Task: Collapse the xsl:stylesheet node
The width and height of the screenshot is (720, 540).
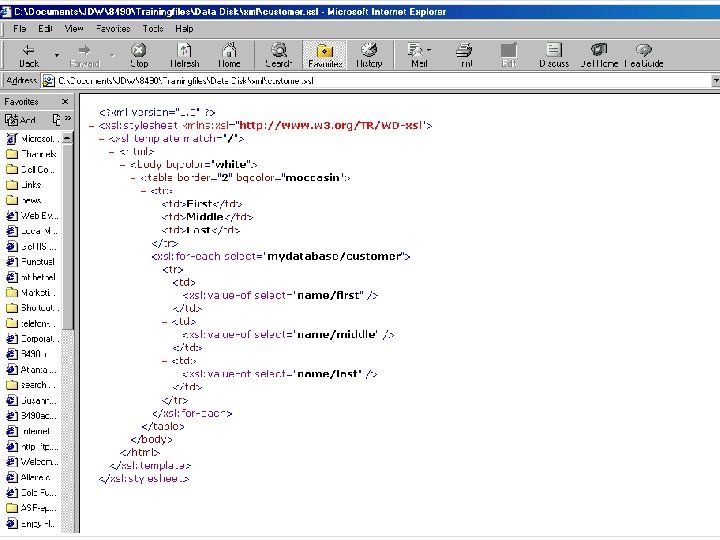Action: (91, 125)
